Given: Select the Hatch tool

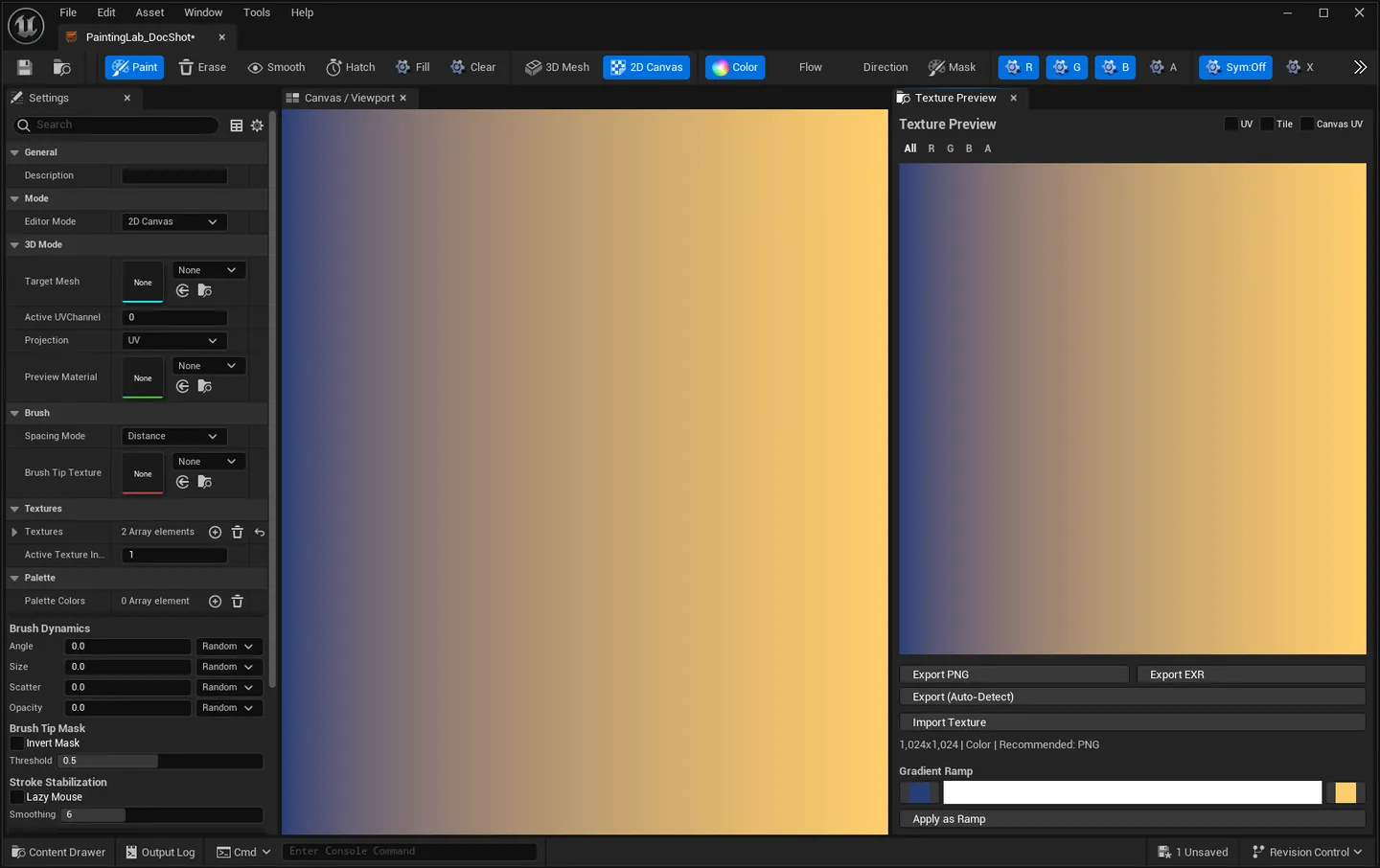Looking at the screenshot, I should [x=350, y=67].
